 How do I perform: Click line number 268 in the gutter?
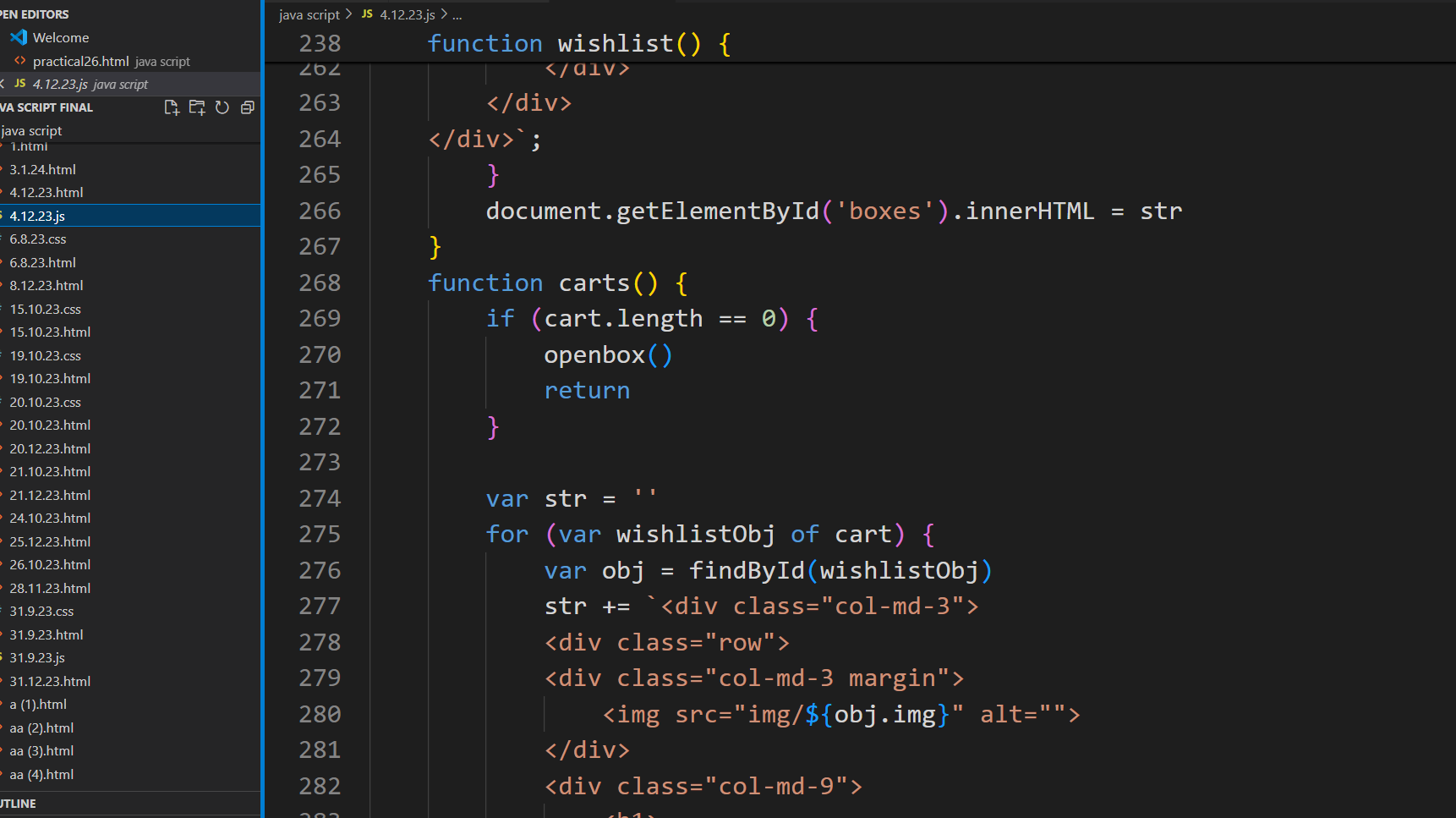click(x=320, y=283)
